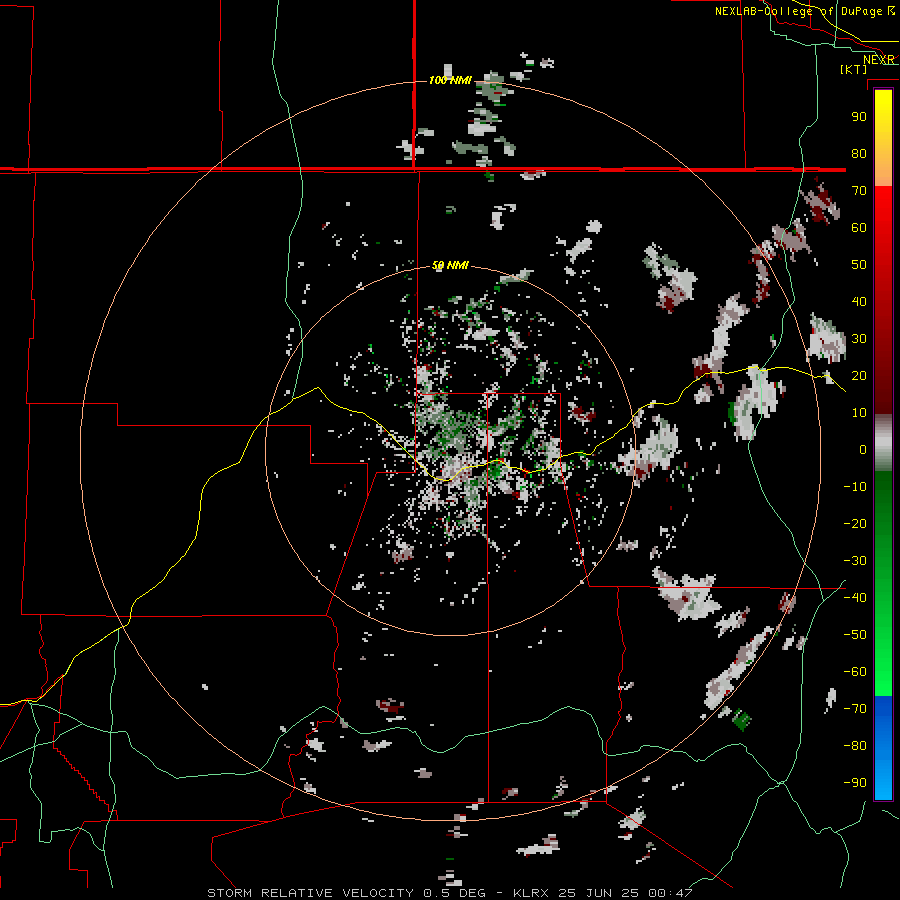Viewport: 900px width, 900px height.
Task: Click the "50 NMI" range ring label
Action: (x=450, y=265)
